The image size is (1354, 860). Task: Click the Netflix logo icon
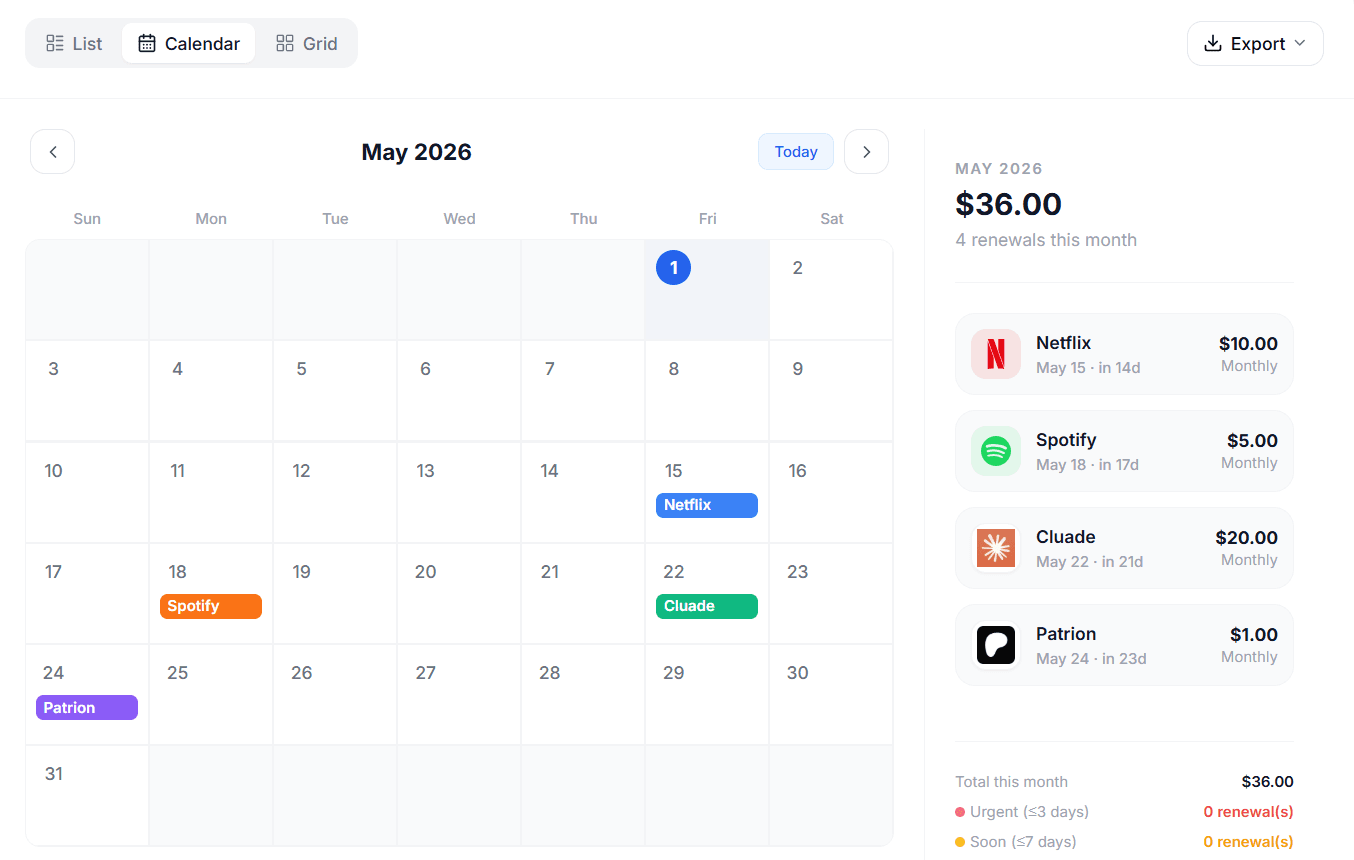pos(996,354)
